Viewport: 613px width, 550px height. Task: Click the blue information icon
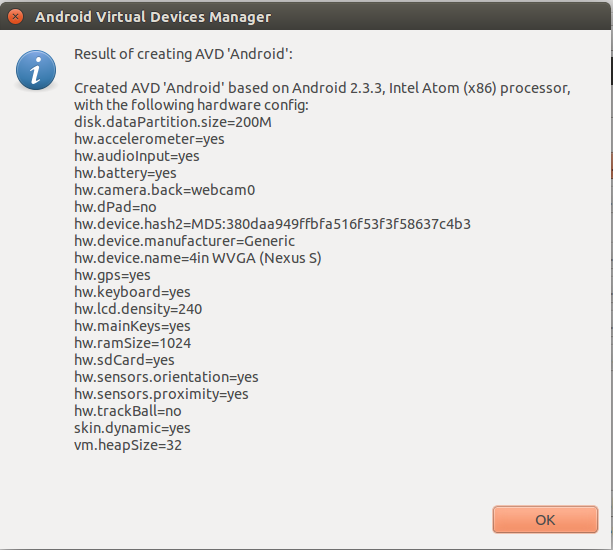36,70
